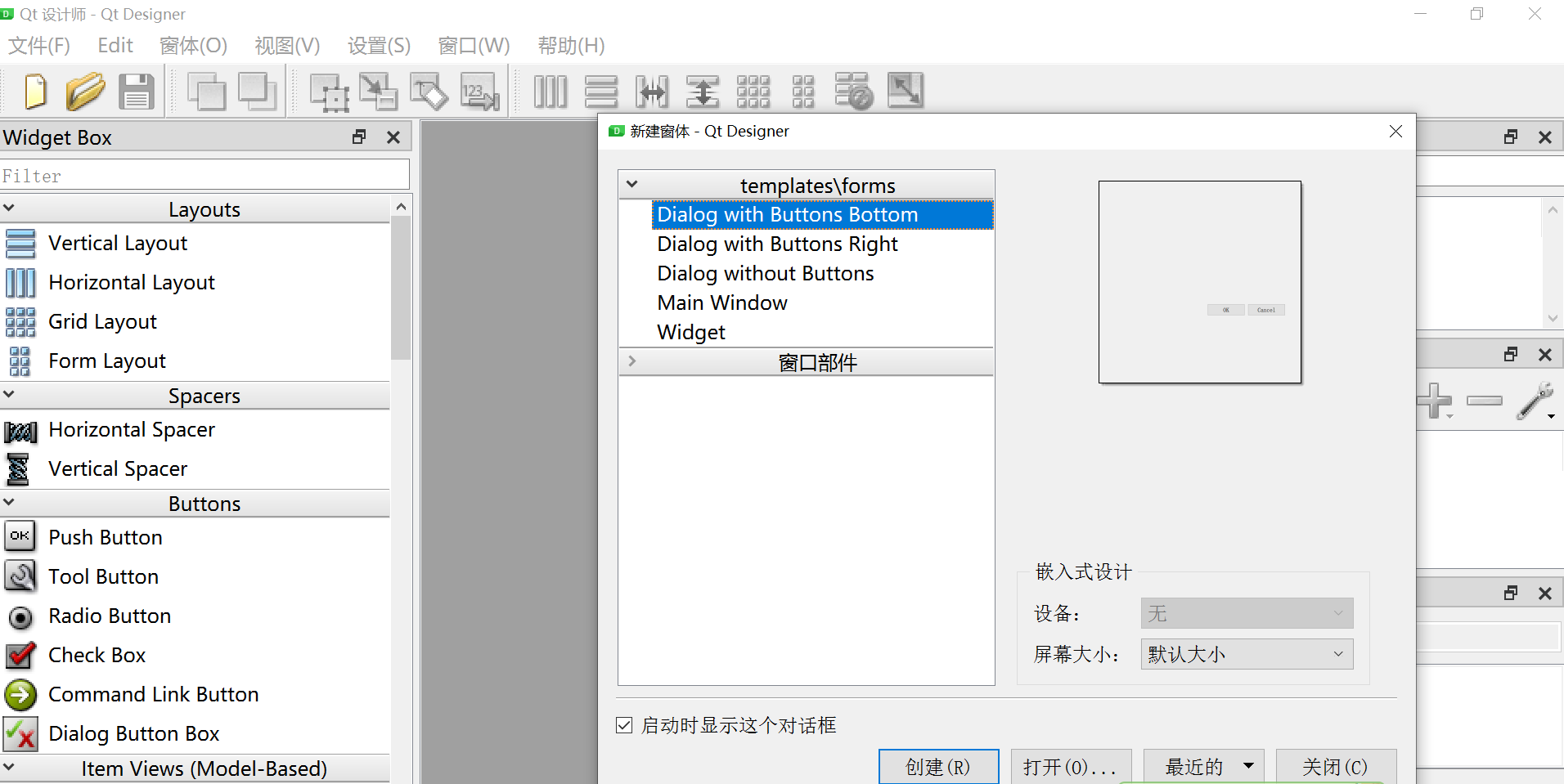Select the Widget template
Image resolution: width=1564 pixels, height=784 pixels.
[691, 332]
